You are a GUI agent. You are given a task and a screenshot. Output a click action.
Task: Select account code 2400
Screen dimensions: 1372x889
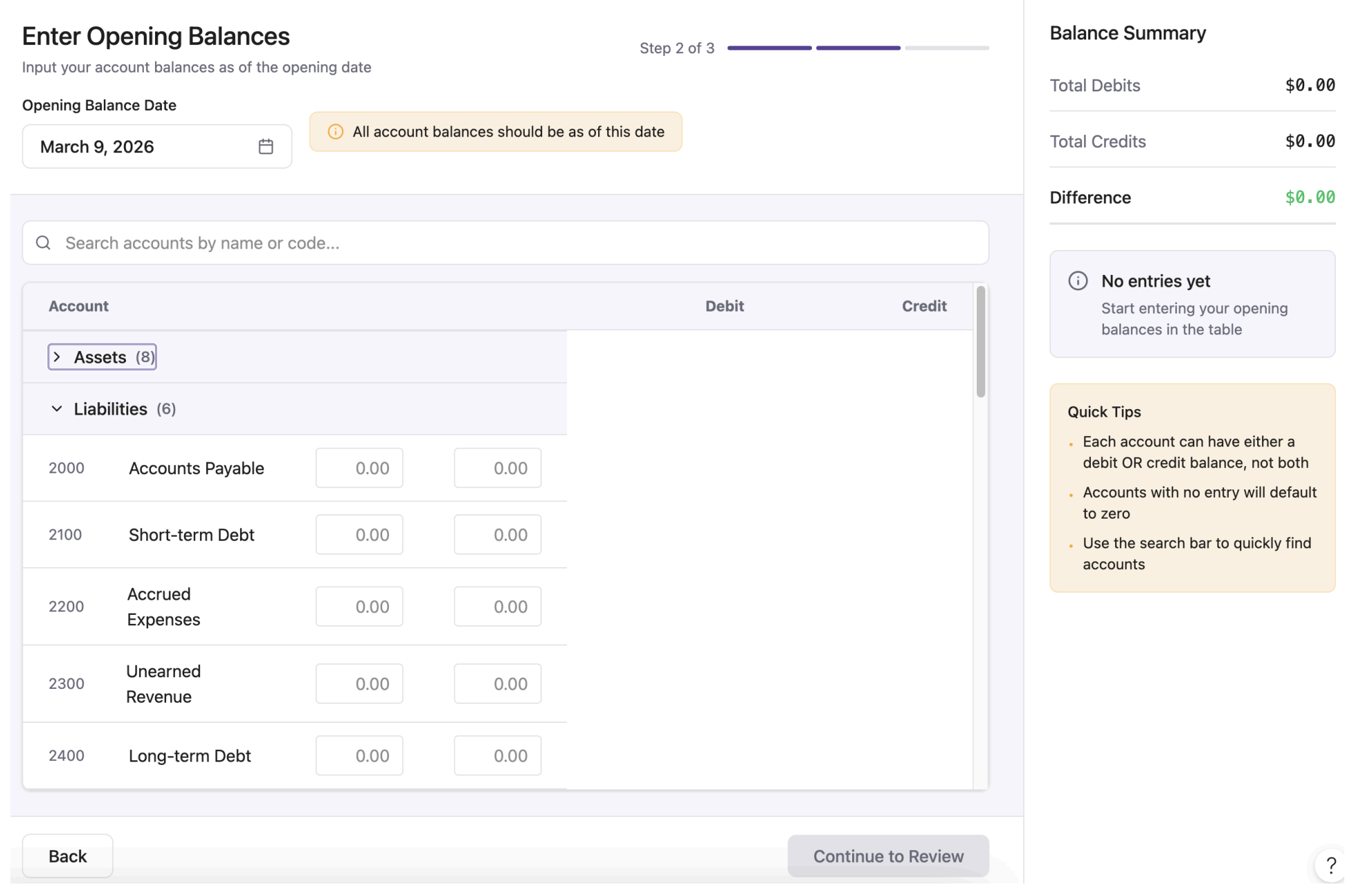click(66, 756)
